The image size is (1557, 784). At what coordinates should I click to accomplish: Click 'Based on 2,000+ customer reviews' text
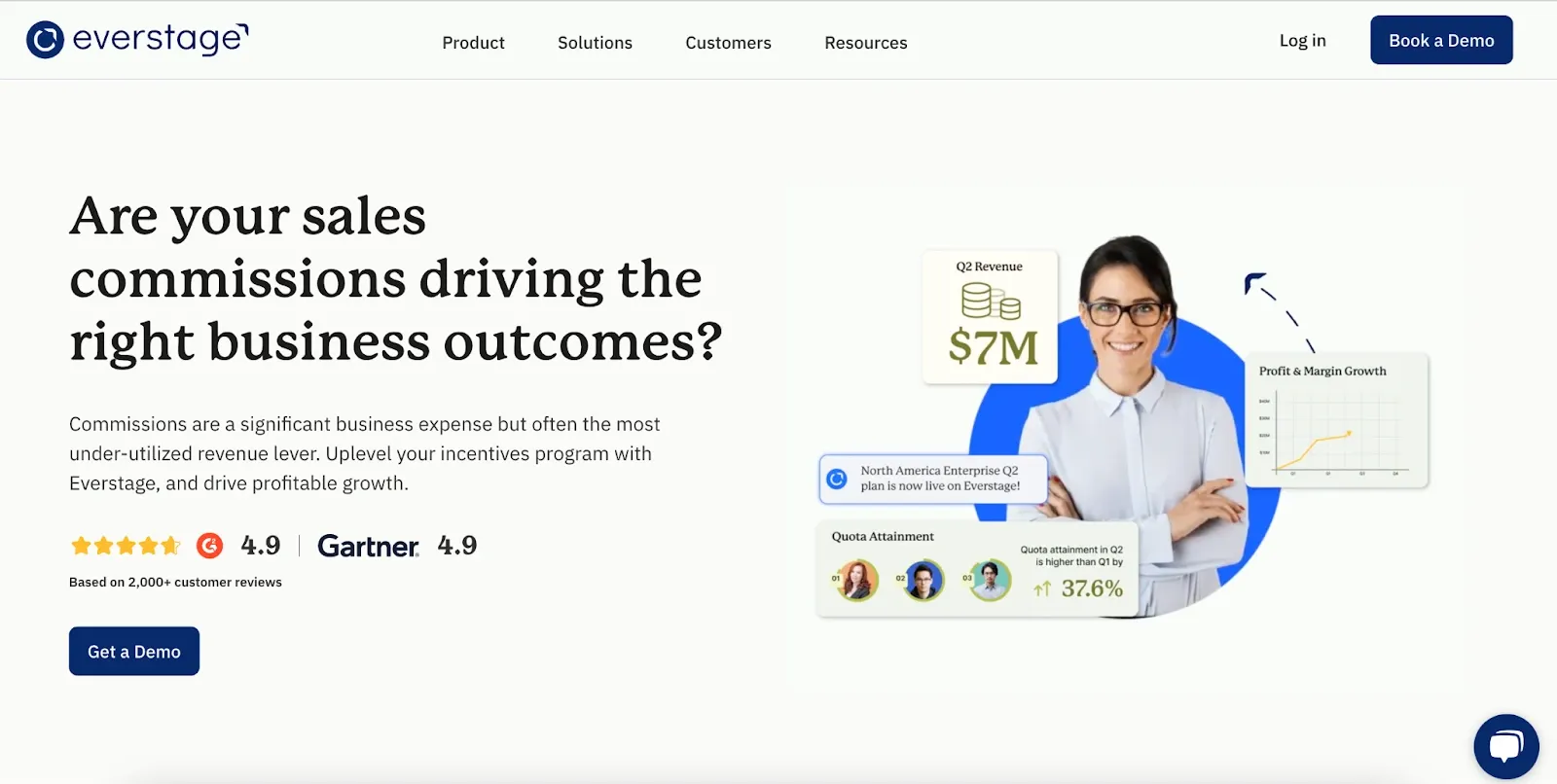tap(175, 582)
